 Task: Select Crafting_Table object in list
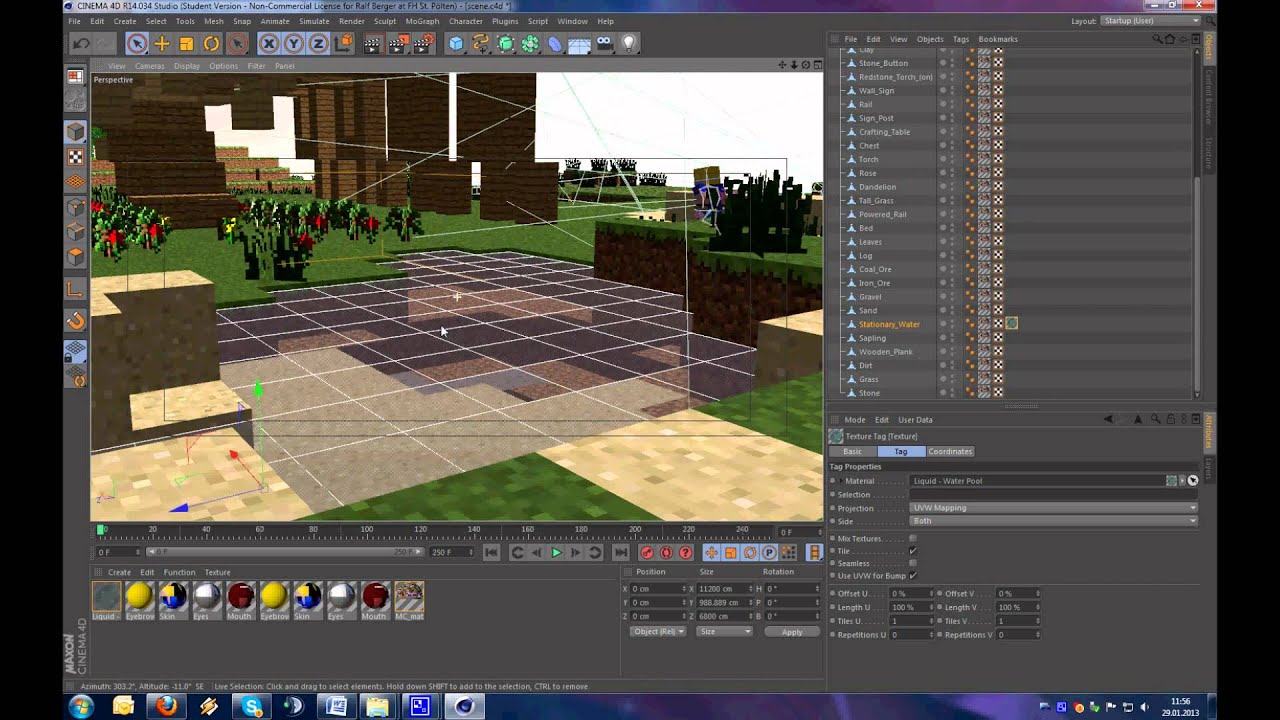click(884, 132)
